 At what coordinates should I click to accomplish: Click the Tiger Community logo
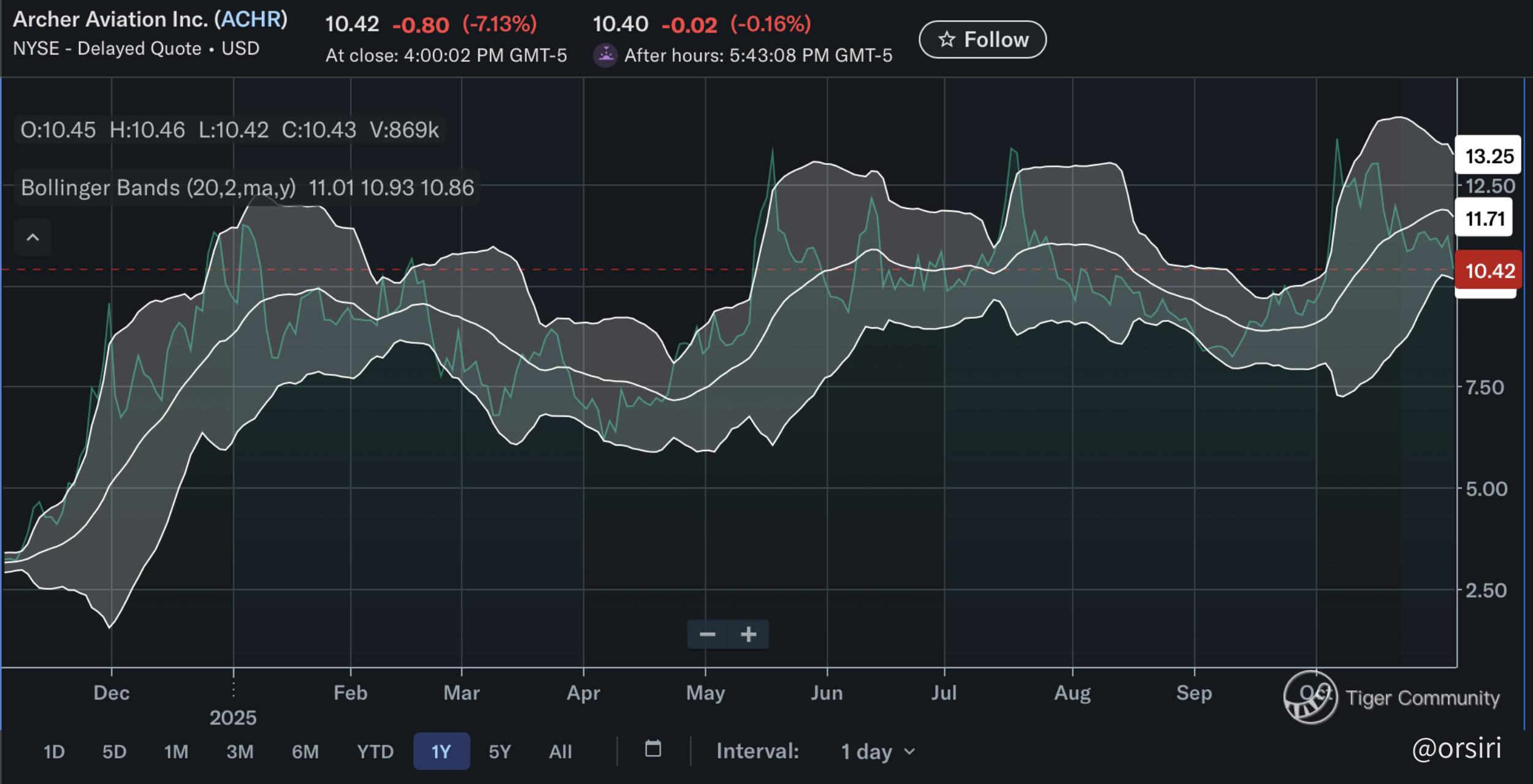pyautogui.click(x=1311, y=698)
